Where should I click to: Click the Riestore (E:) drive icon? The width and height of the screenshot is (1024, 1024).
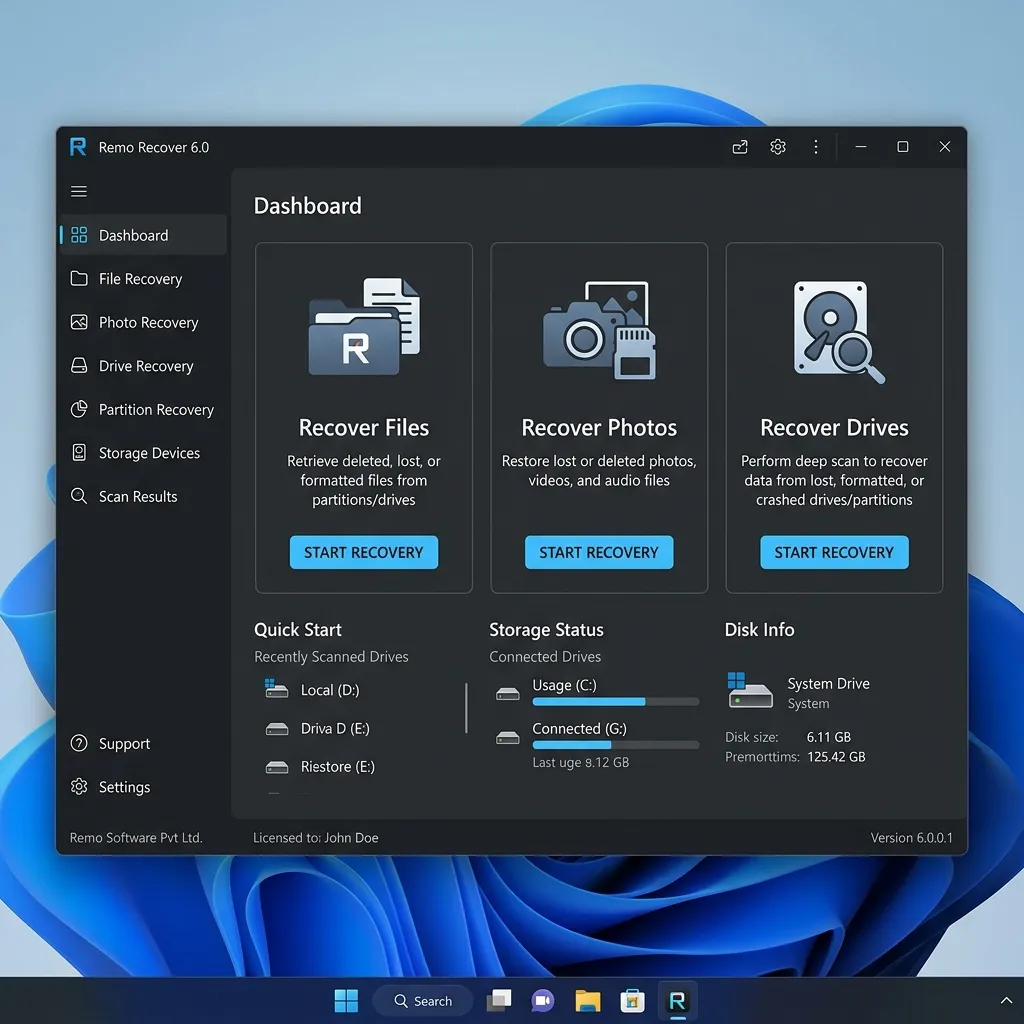click(277, 767)
